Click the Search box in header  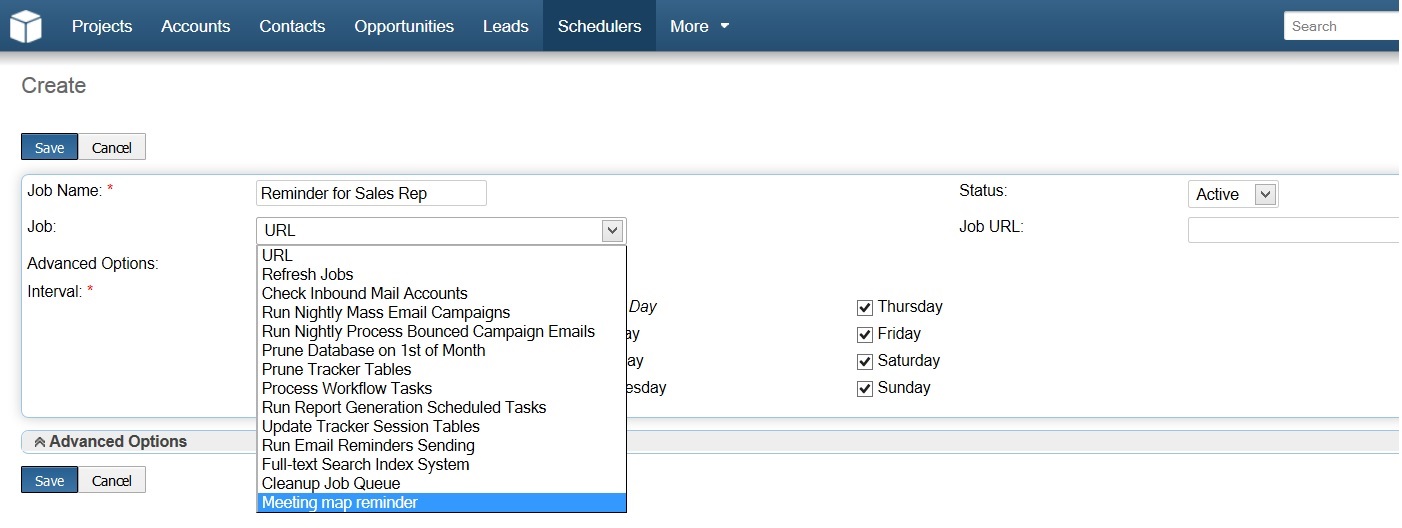click(x=1342, y=26)
